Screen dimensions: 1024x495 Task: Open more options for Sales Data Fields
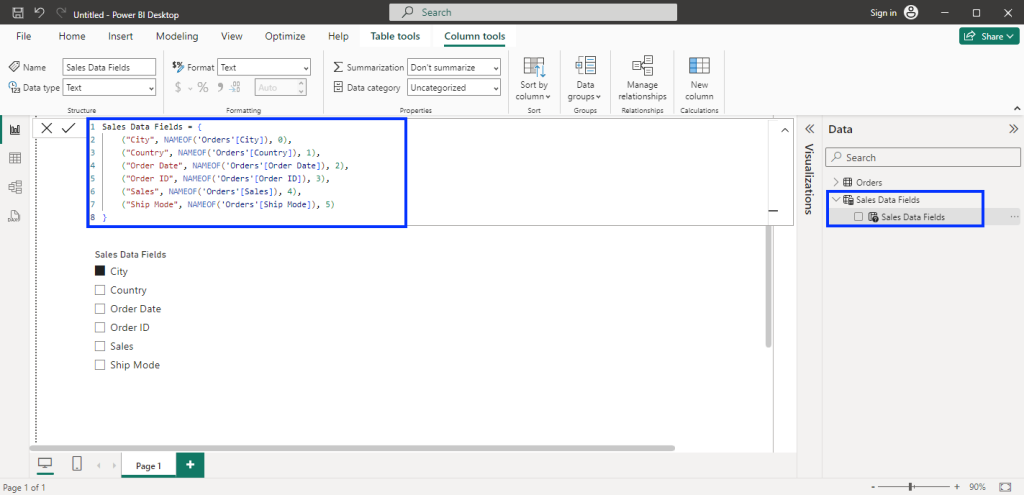tap(1014, 217)
